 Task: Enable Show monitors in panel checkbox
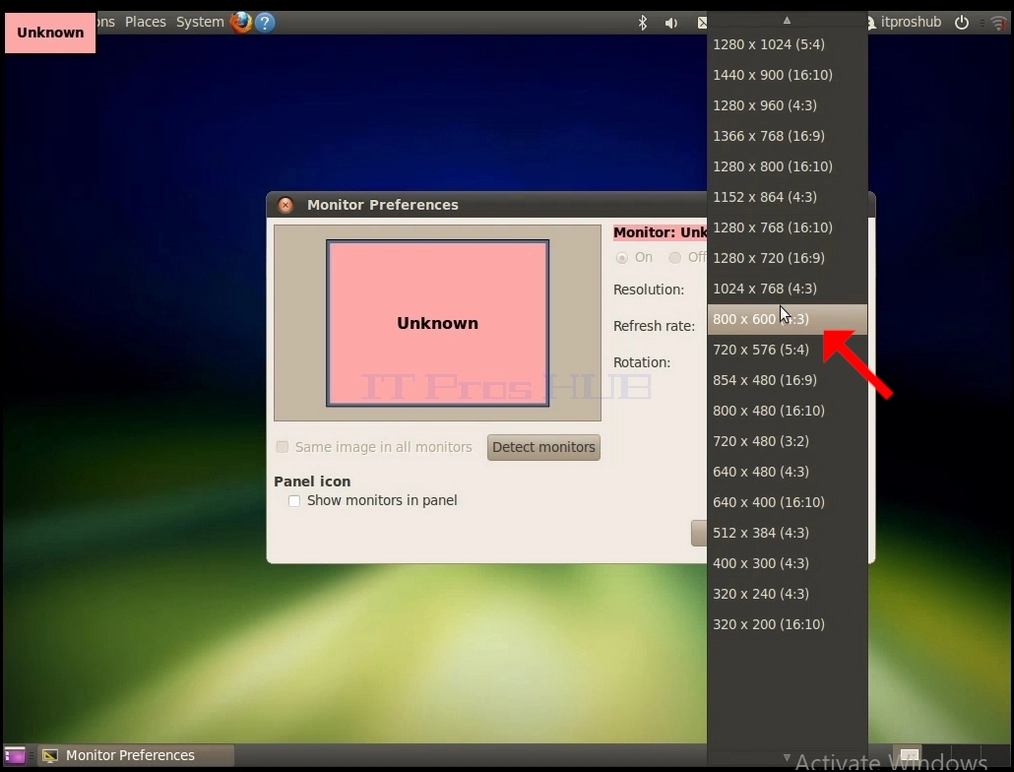(x=294, y=500)
